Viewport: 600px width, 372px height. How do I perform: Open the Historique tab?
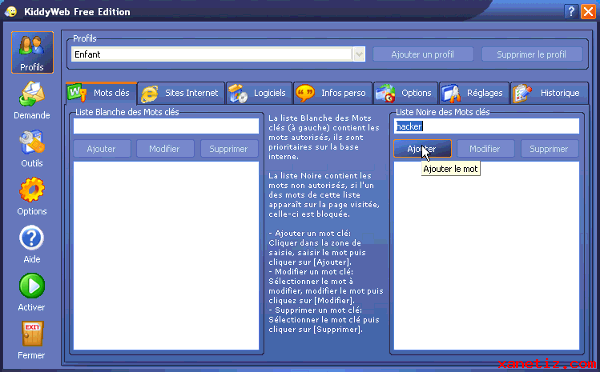tap(549, 93)
